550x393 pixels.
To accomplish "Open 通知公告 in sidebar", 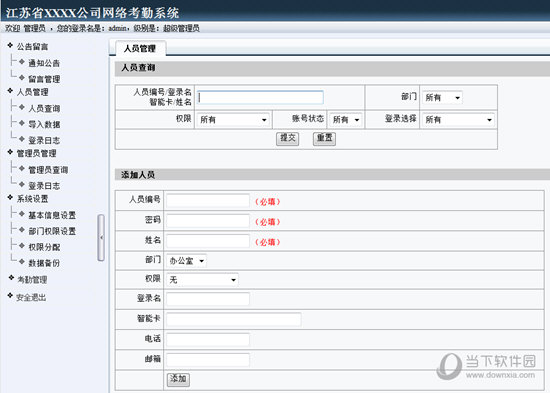I will tap(44, 63).
